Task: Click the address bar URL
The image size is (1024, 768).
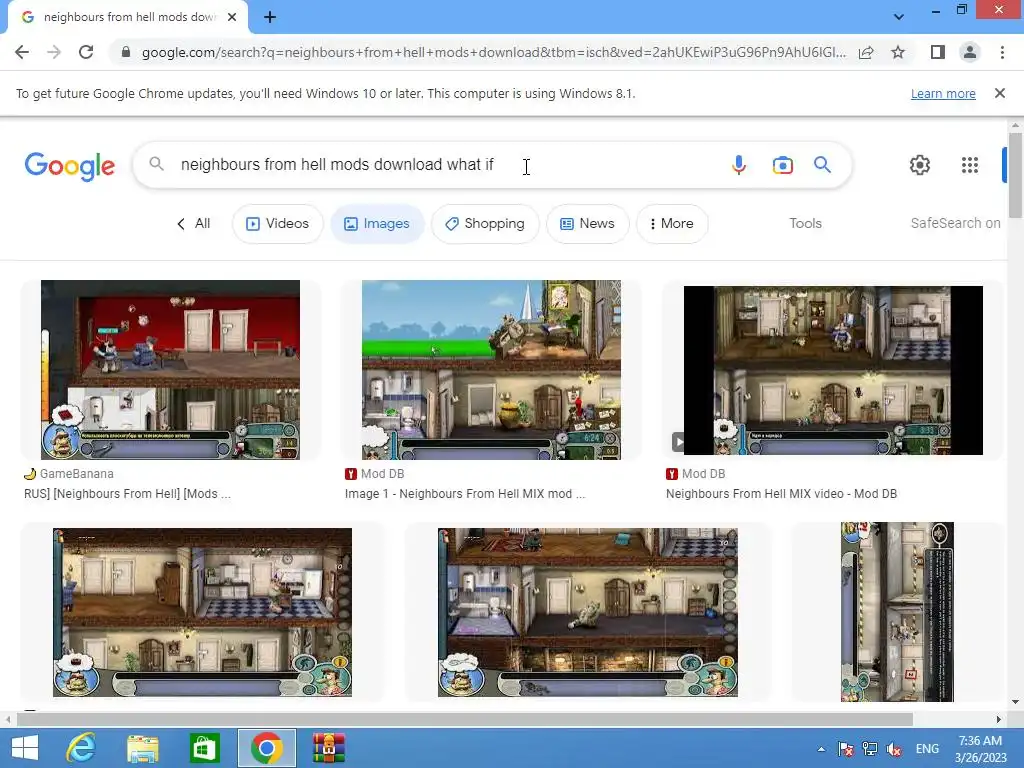Action: click(494, 52)
